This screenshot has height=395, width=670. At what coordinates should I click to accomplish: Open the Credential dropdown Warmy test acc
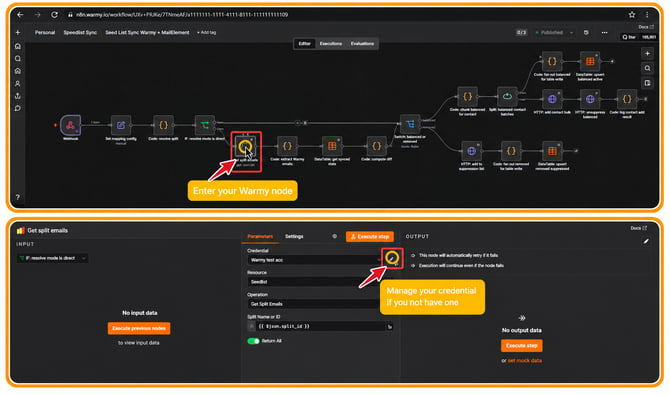tap(315, 260)
